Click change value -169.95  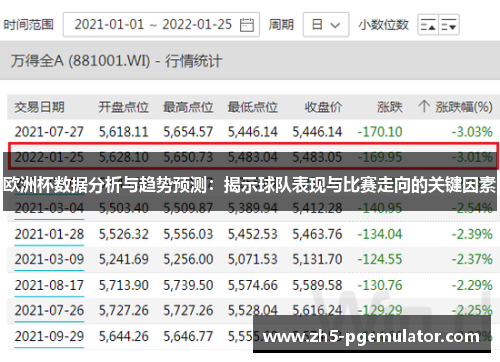point(380,157)
